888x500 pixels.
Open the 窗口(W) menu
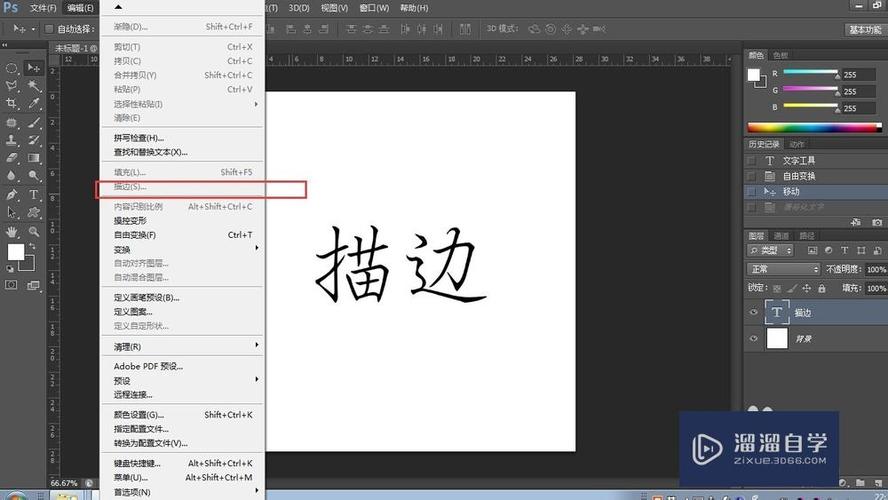374,8
